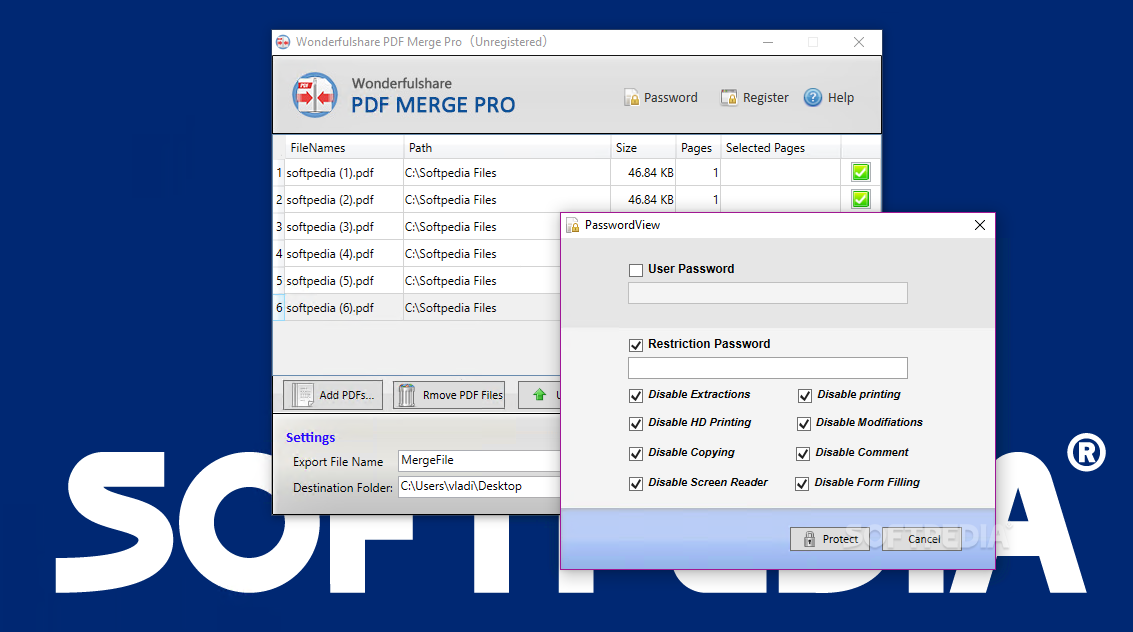This screenshot has width=1133, height=632.
Task: Uncheck Disable Copying option
Action: tap(636, 454)
